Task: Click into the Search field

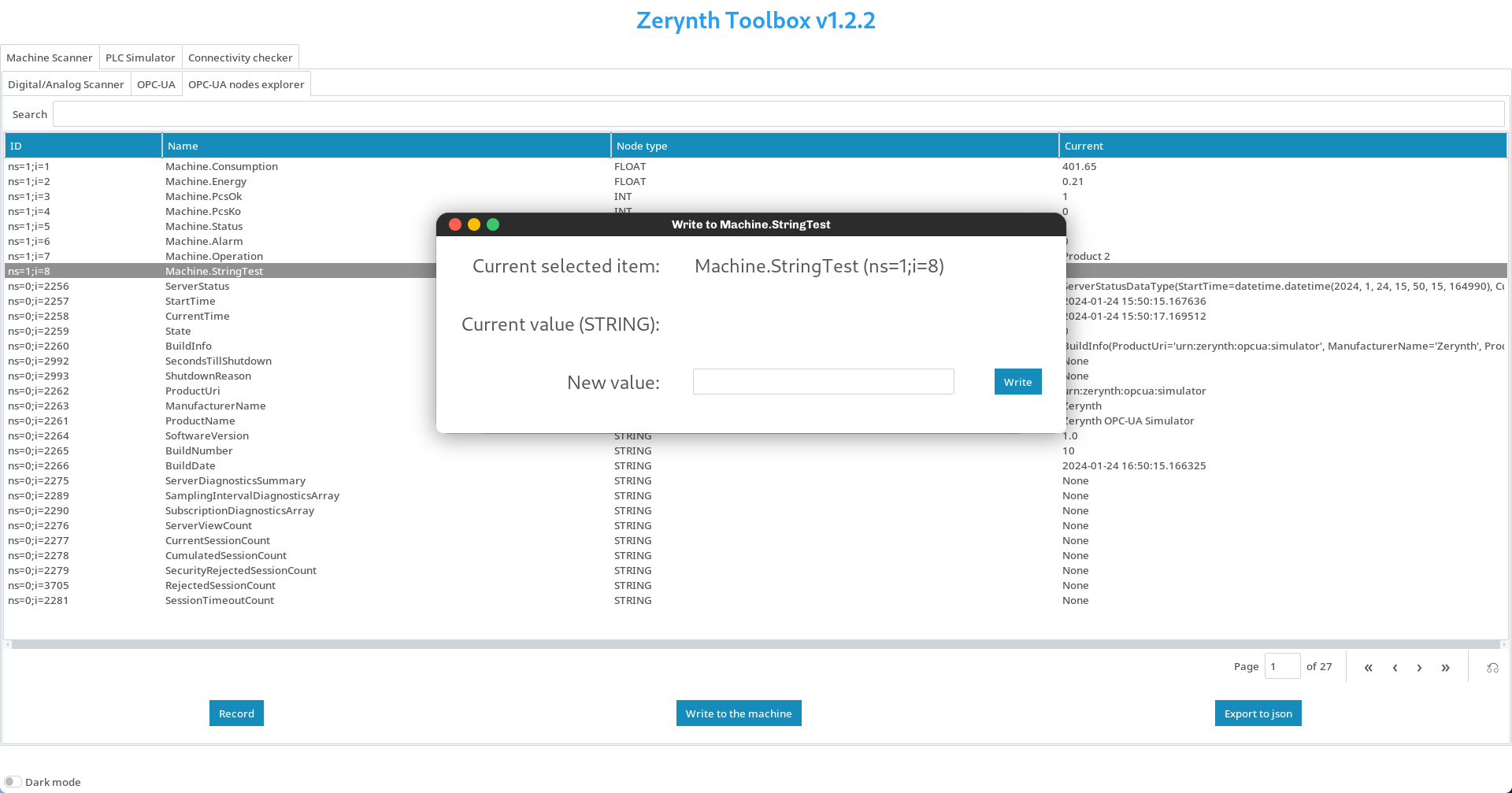Action: [778, 114]
